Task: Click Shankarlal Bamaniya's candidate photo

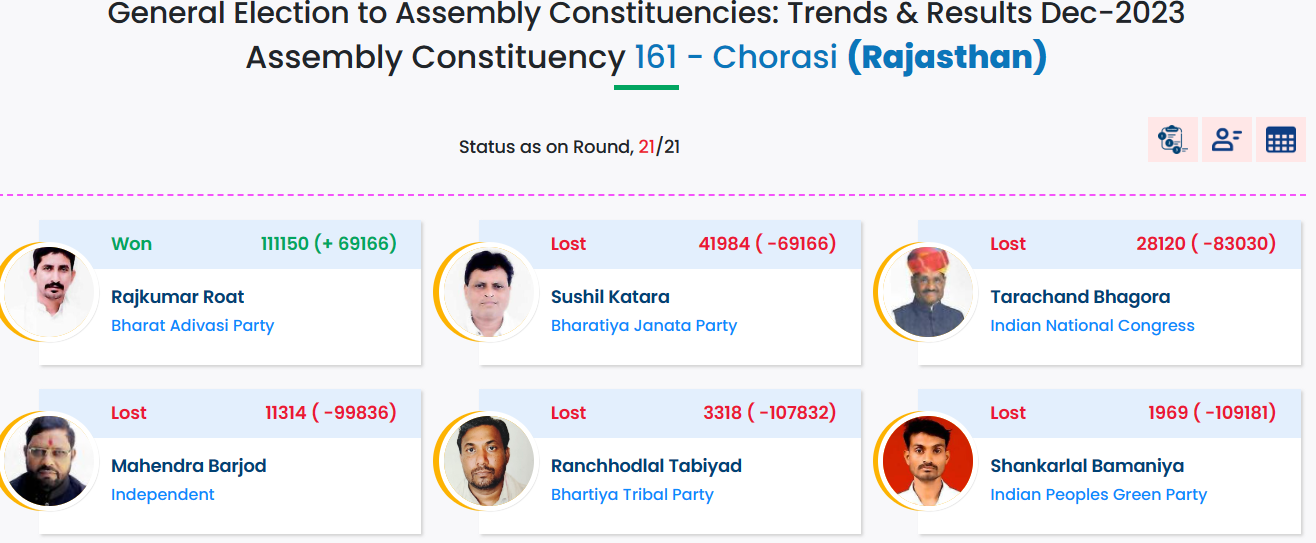Action: [927, 461]
